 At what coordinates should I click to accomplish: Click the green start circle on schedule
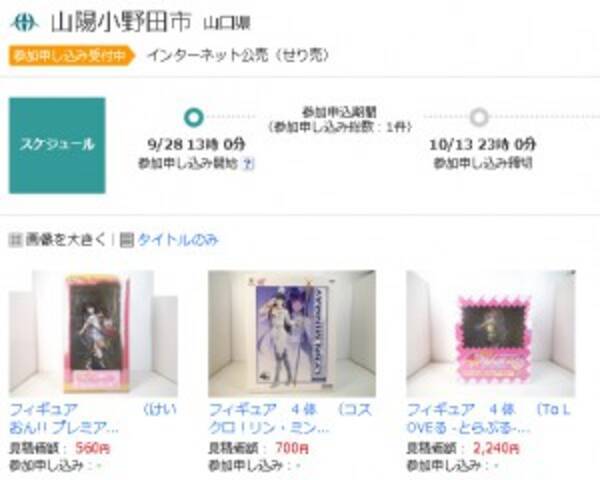(194, 118)
